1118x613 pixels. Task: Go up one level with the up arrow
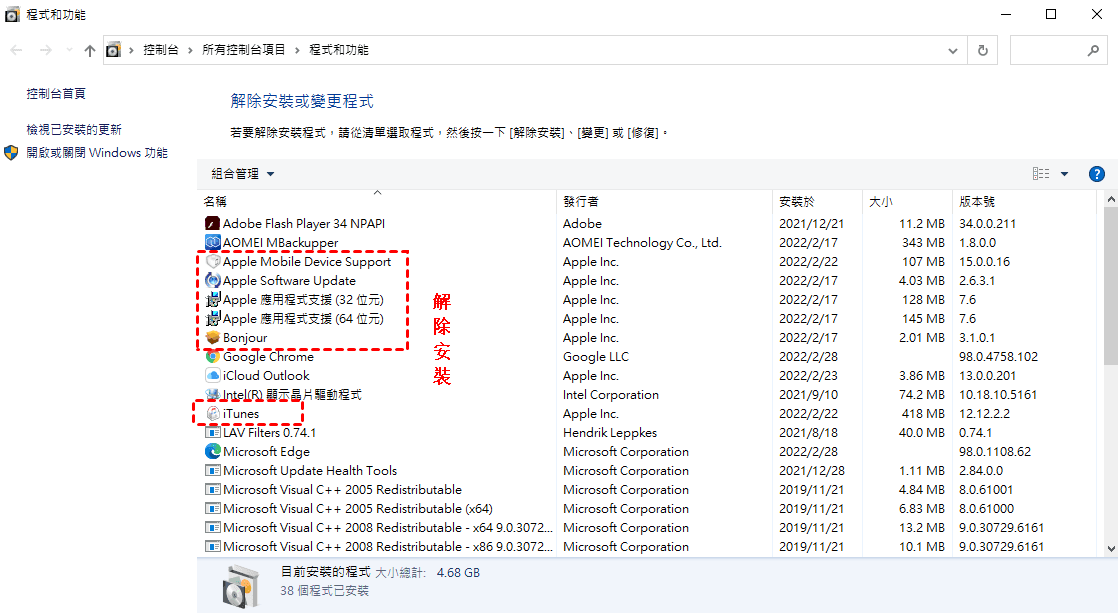(89, 50)
